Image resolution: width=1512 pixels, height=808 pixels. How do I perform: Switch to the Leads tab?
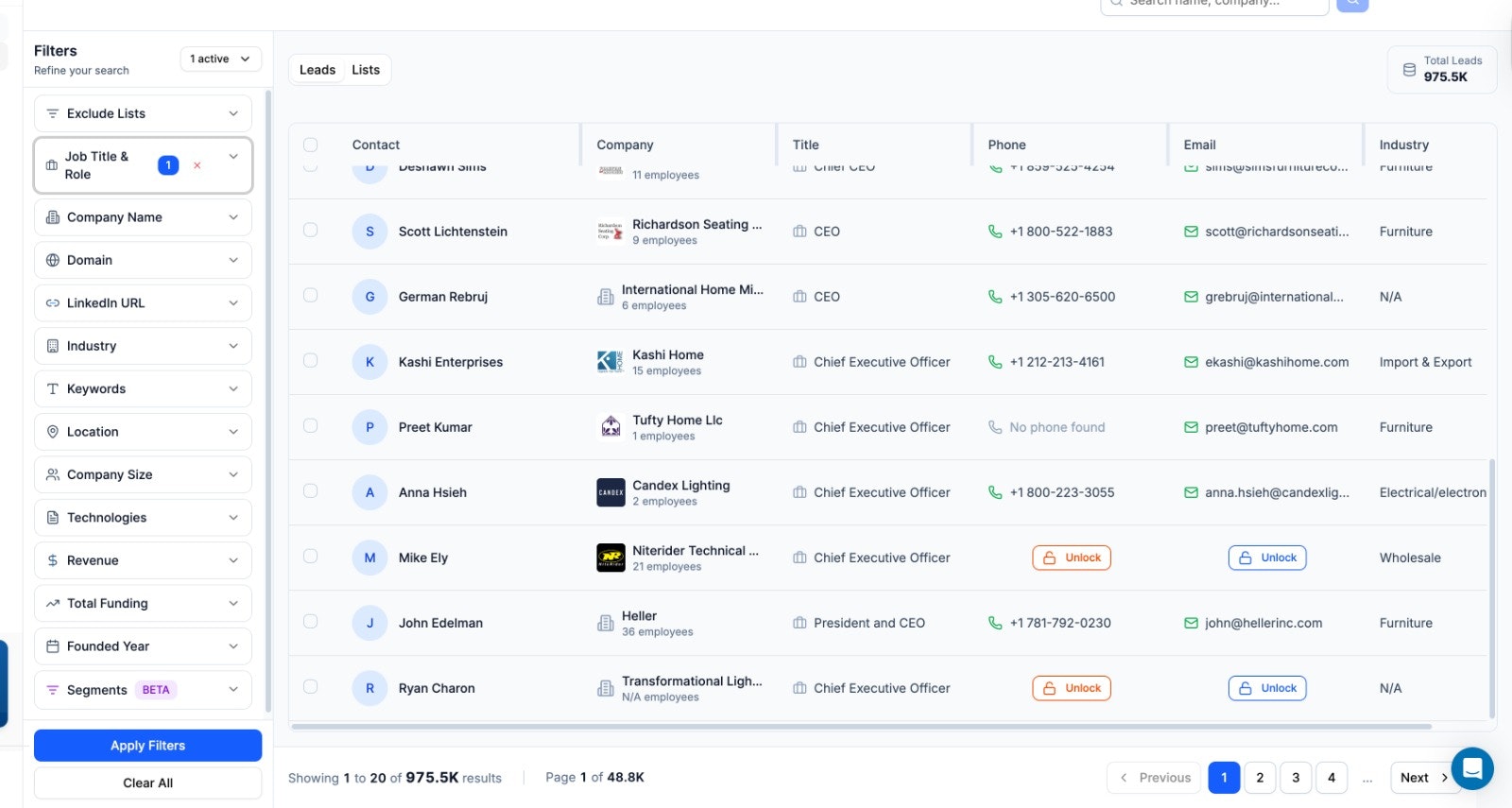pyautogui.click(x=318, y=70)
